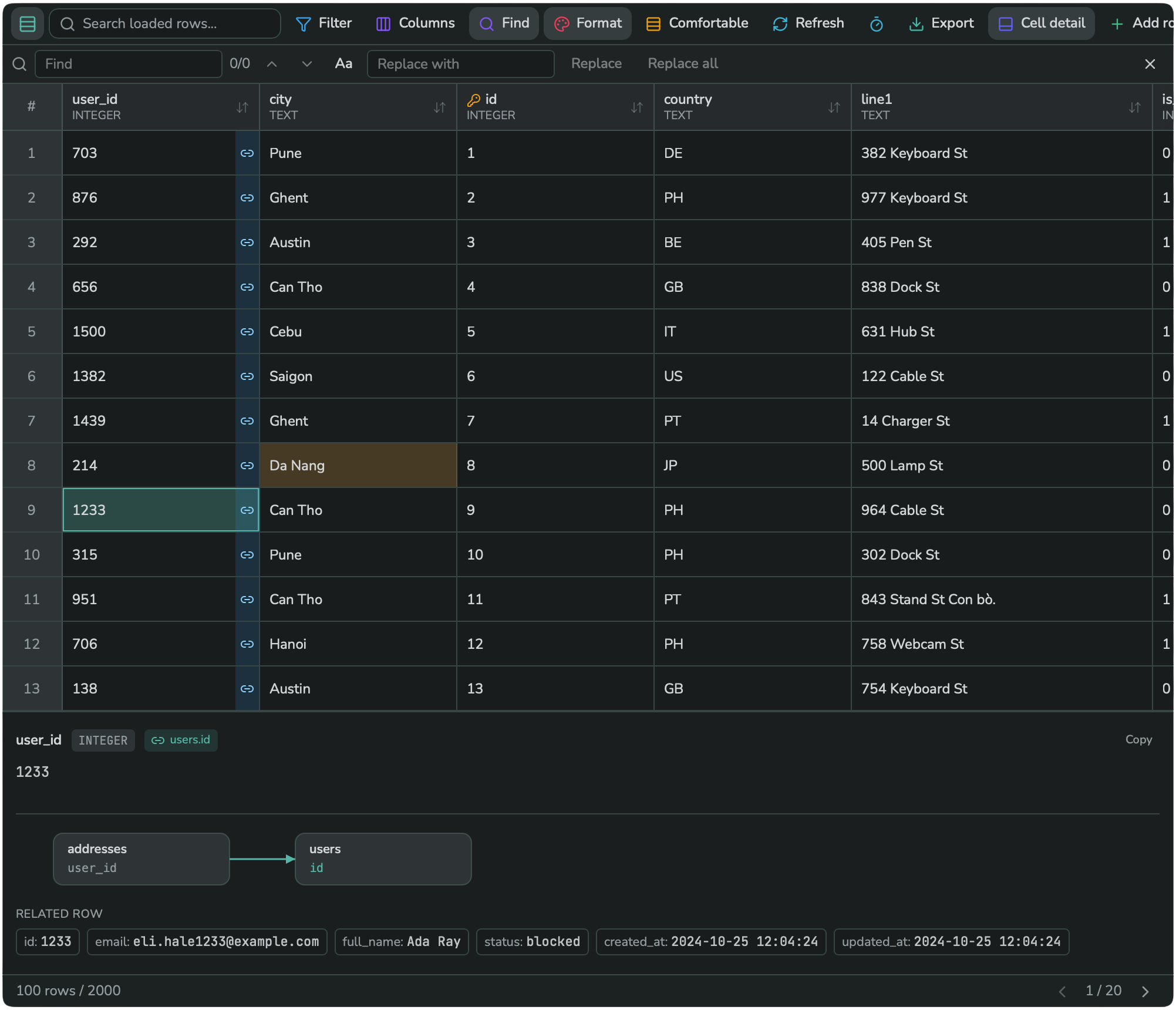Toggle the Format button
The width and height of the screenshot is (1176, 1010).
(x=588, y=23)
